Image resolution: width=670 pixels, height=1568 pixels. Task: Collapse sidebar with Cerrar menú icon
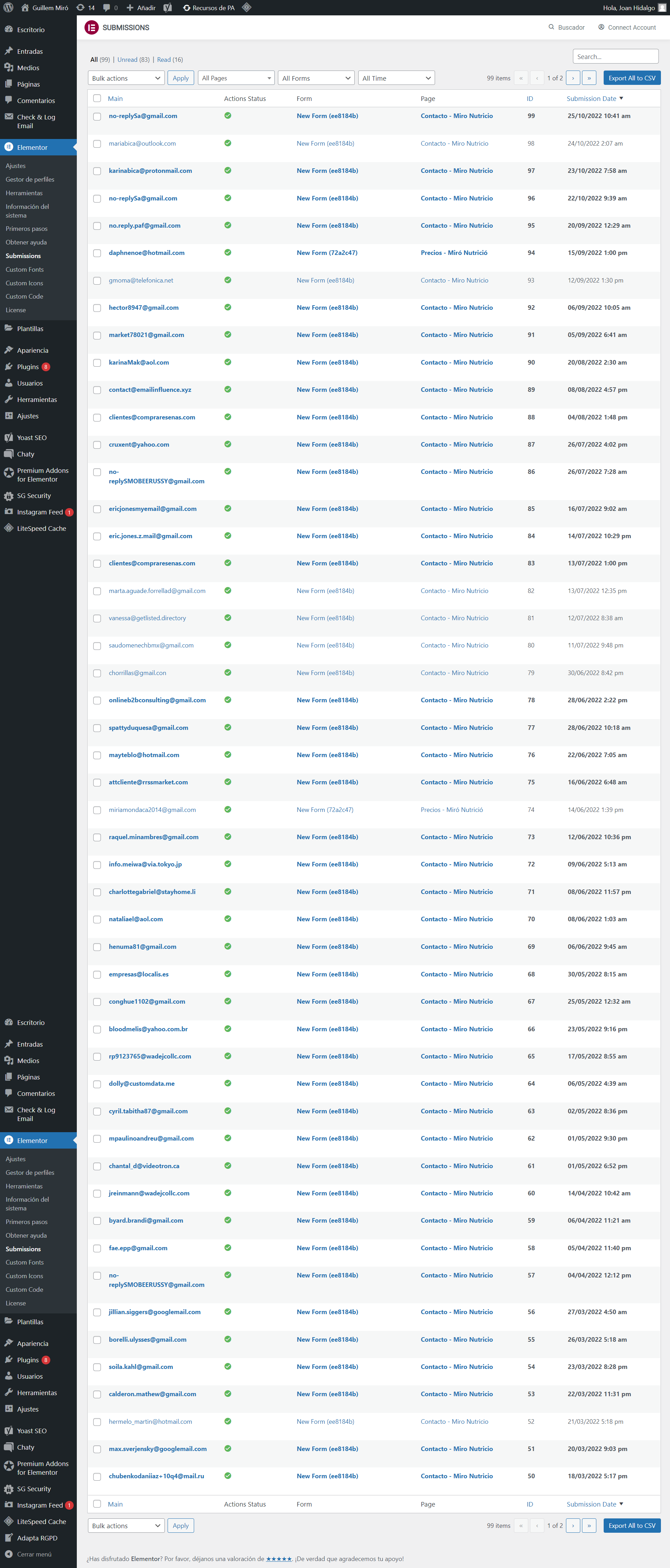pyautogui.click(x=8, y=1554)
